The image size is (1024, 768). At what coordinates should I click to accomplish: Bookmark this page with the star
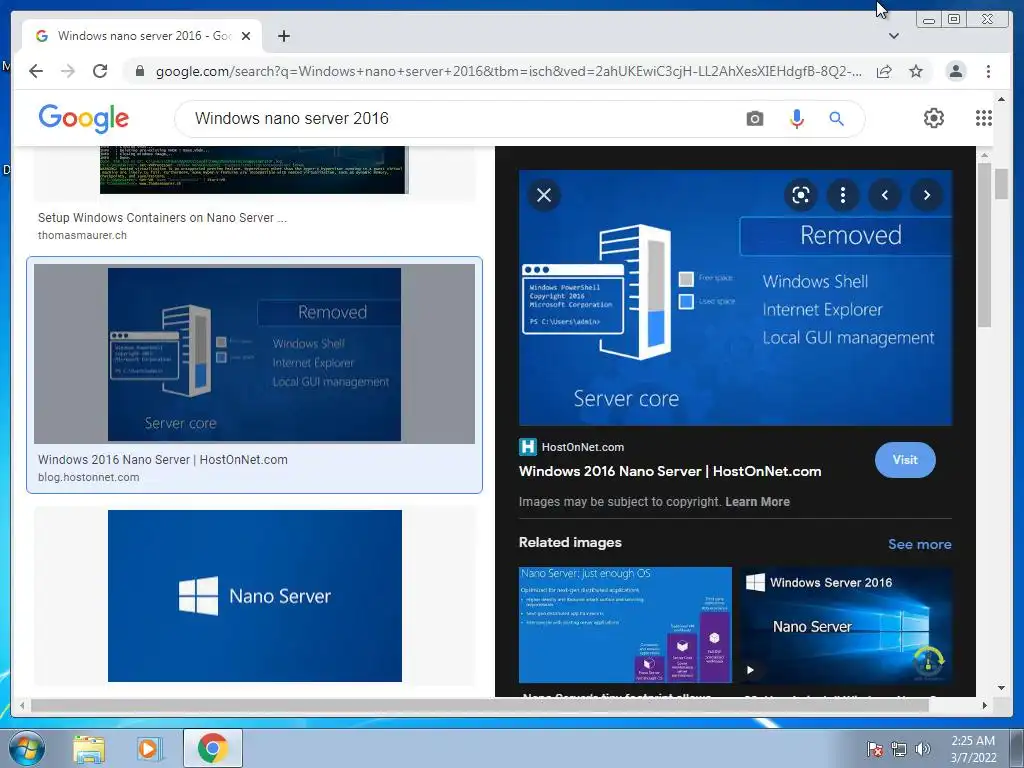click(916, 71)
